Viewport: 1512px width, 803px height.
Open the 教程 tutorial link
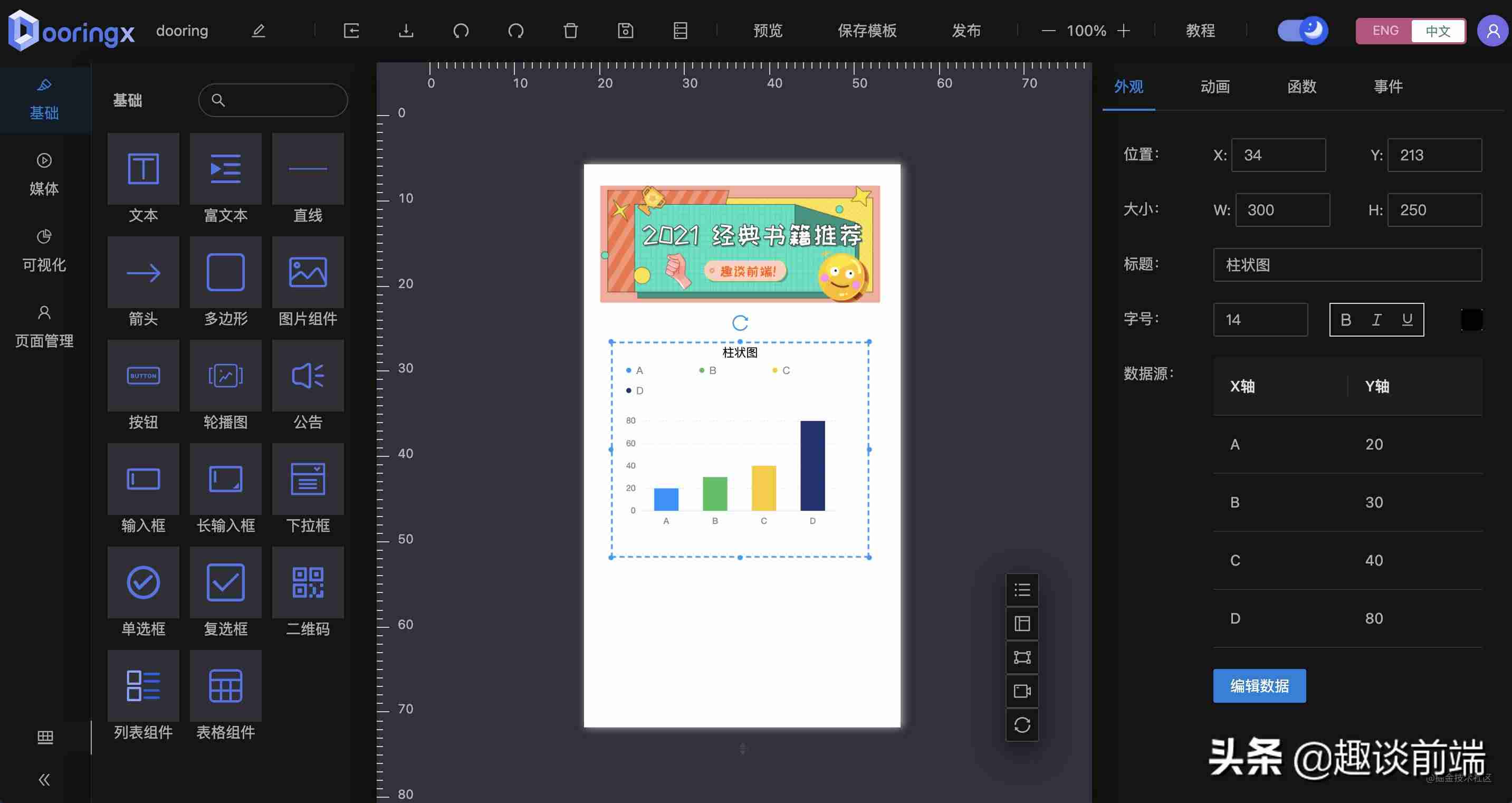point(1200,31)
